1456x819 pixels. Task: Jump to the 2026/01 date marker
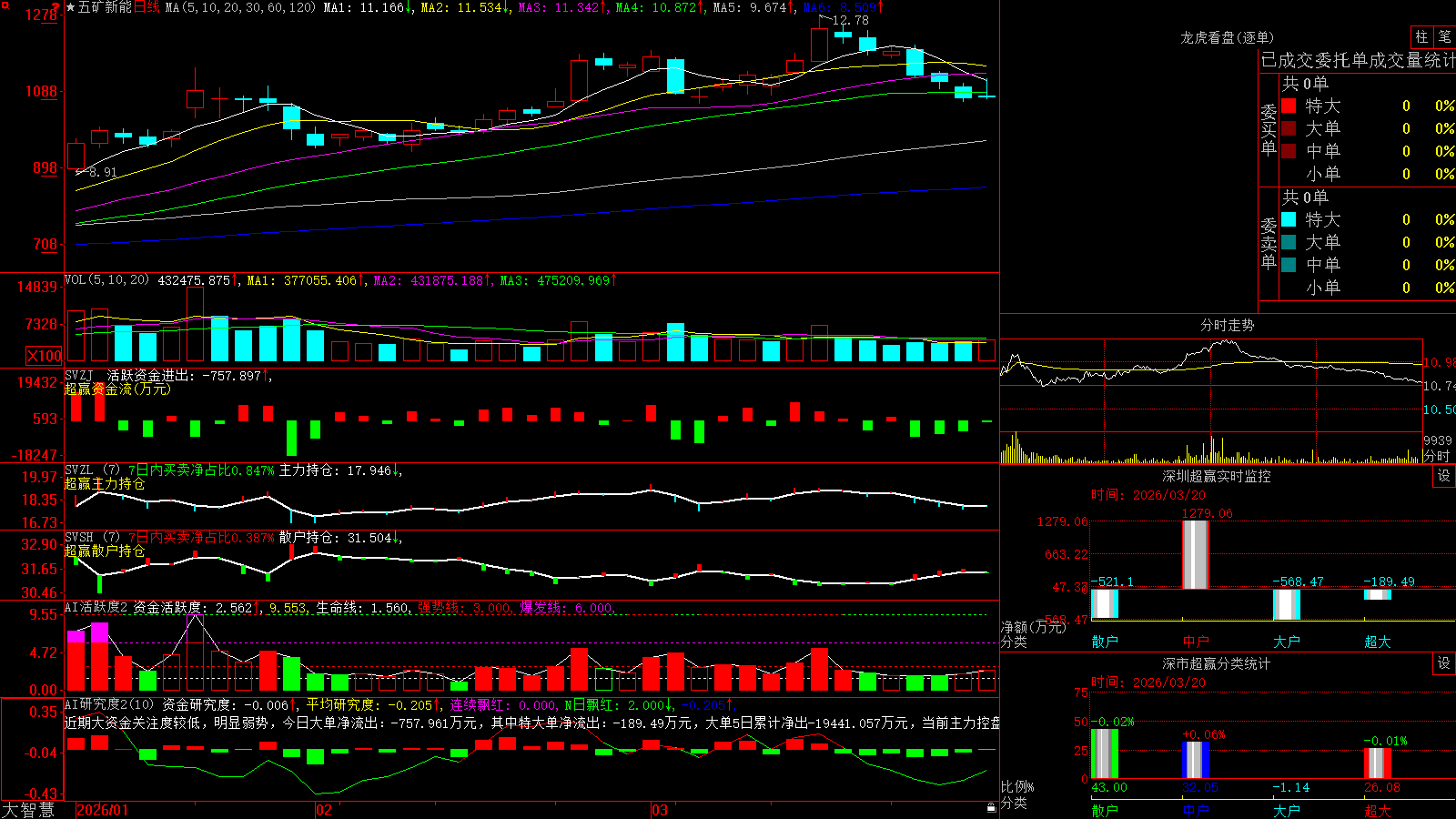103,810
